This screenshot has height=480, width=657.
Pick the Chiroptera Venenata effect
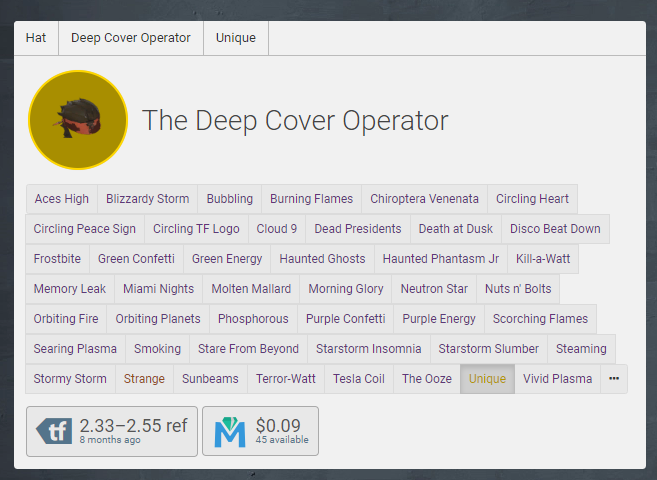[424, 199]
